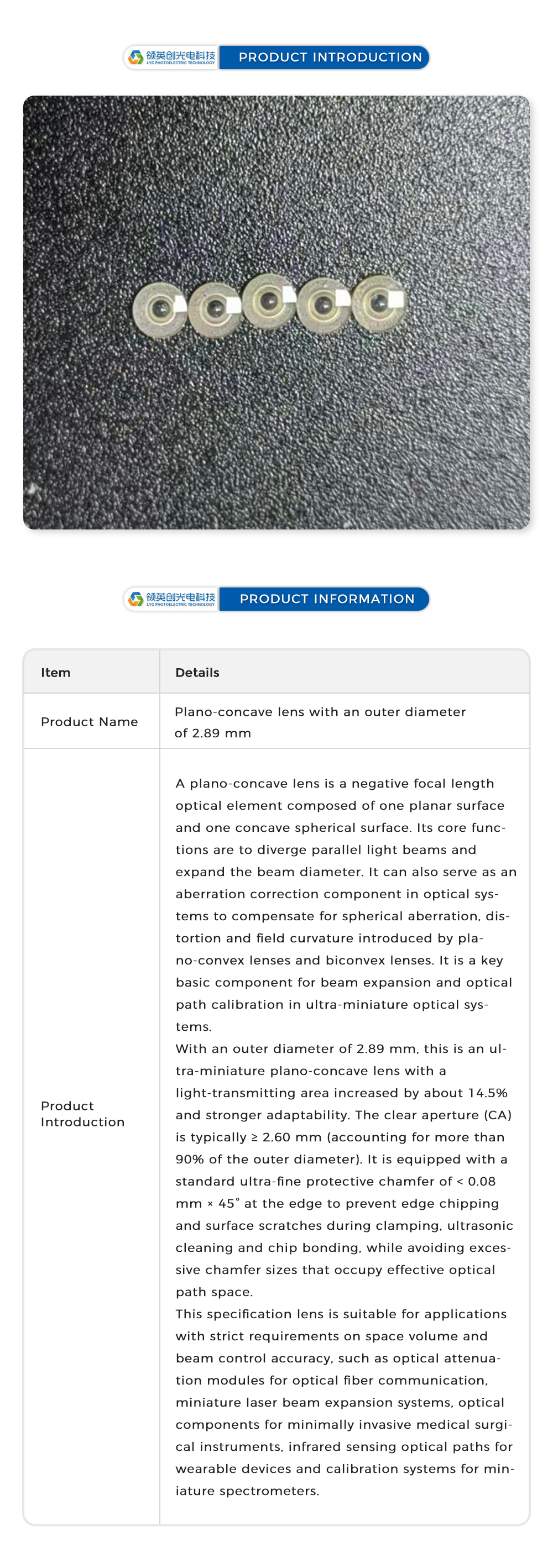Click the Item column header
Viewport: 553px width, 1568px height.
point(55,673)
